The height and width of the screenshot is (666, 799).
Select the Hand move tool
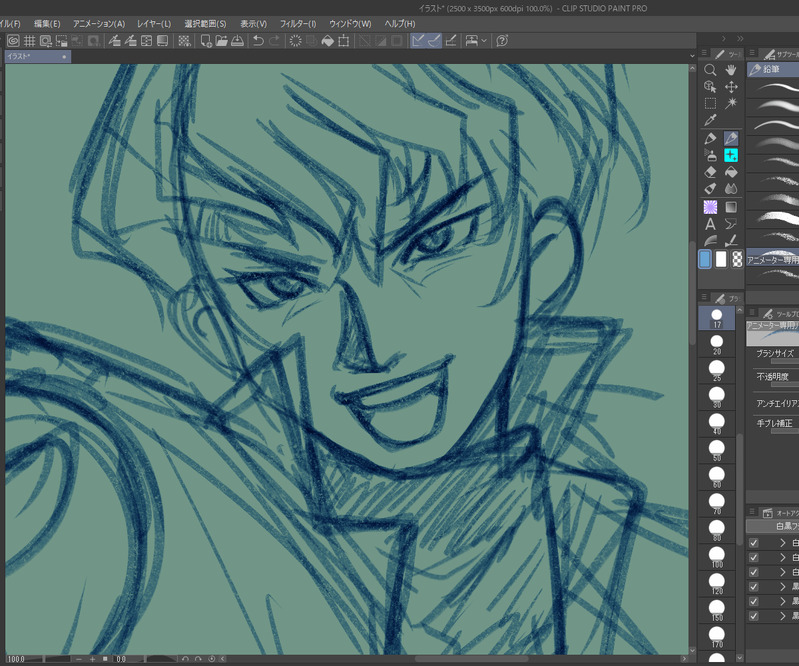731,70
